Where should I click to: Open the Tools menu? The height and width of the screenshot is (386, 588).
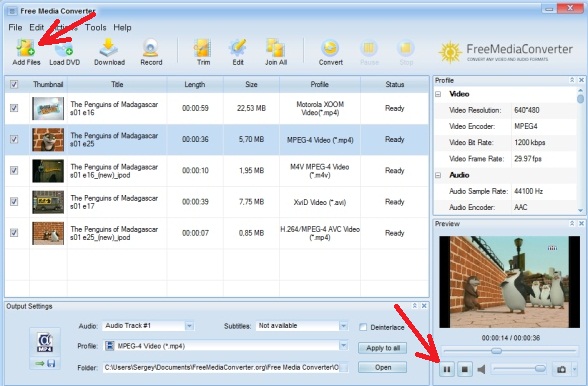95,27
